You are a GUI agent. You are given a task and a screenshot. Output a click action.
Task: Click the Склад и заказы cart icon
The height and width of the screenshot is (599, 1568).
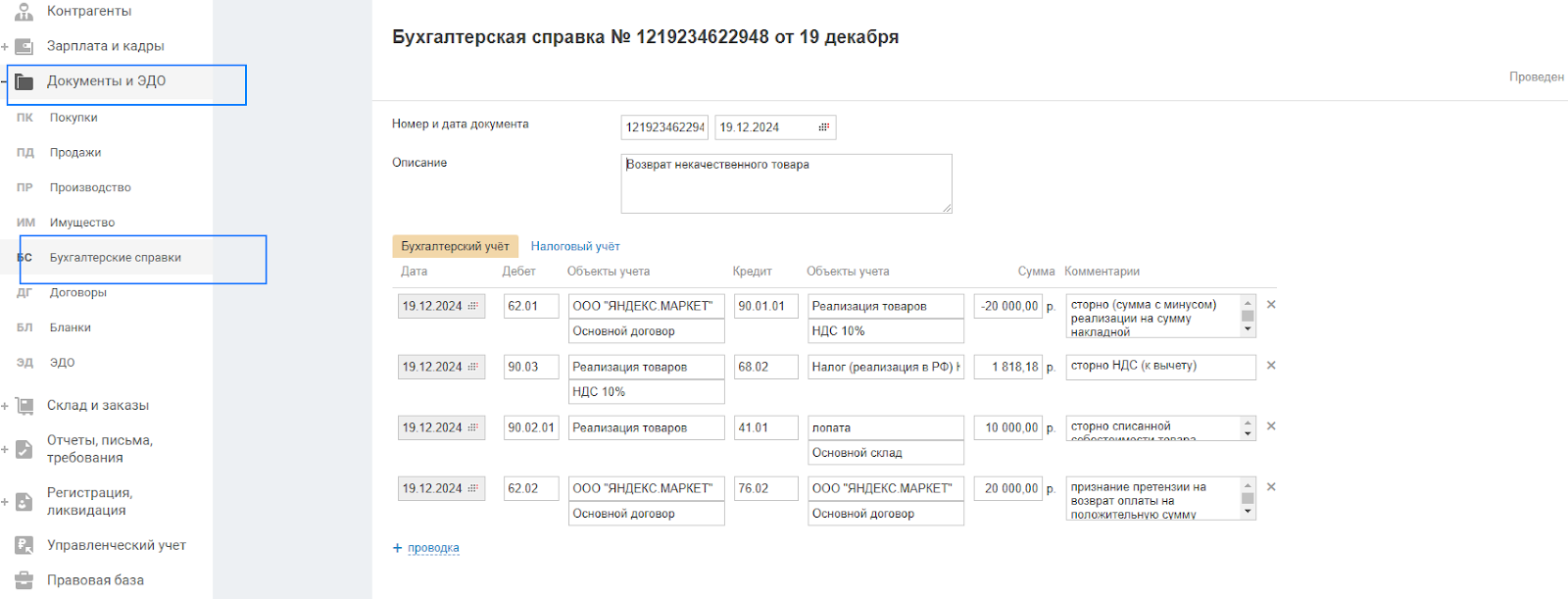24,405
